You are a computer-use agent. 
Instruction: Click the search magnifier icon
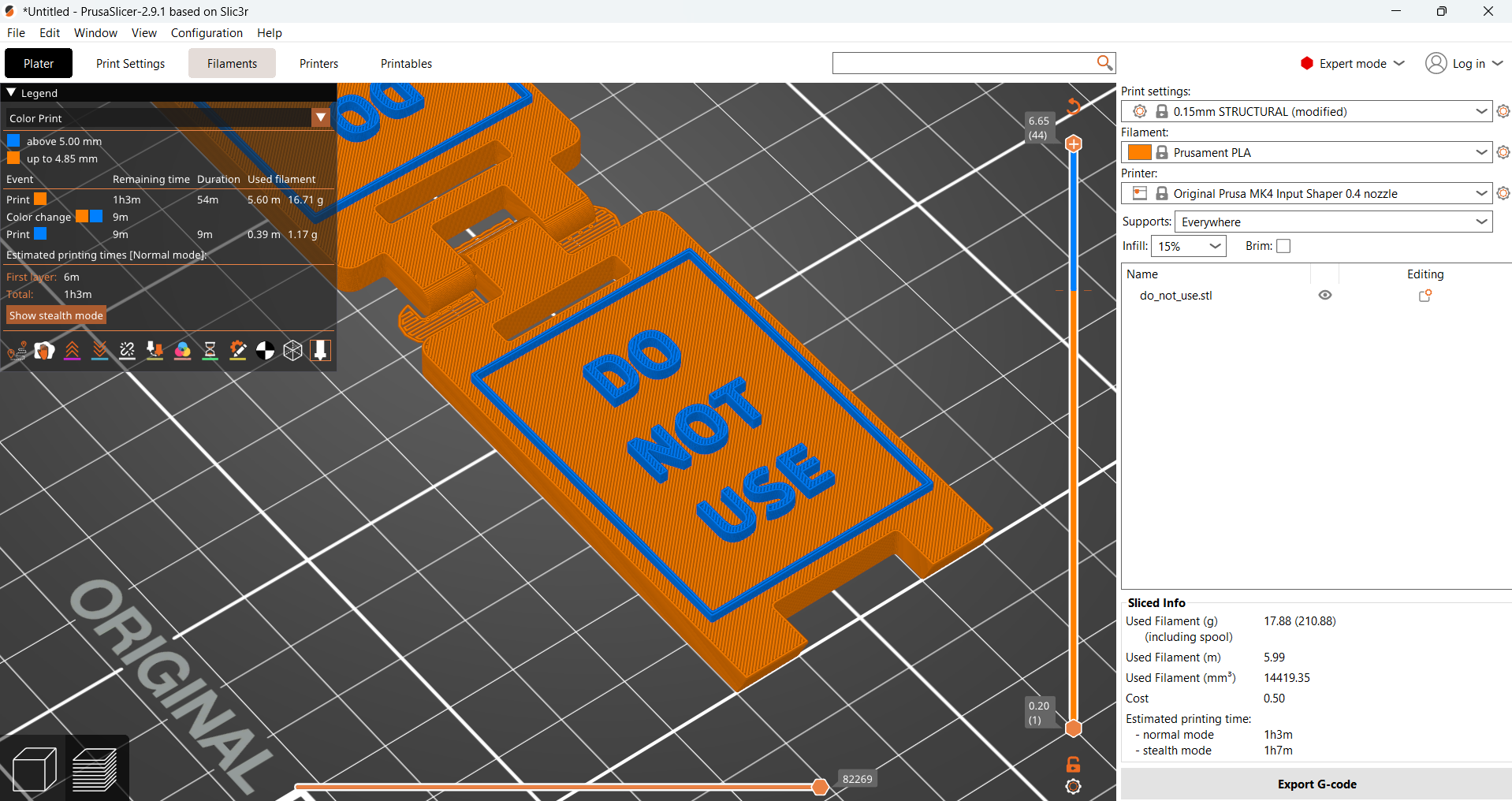click(x=1104, y=62)
